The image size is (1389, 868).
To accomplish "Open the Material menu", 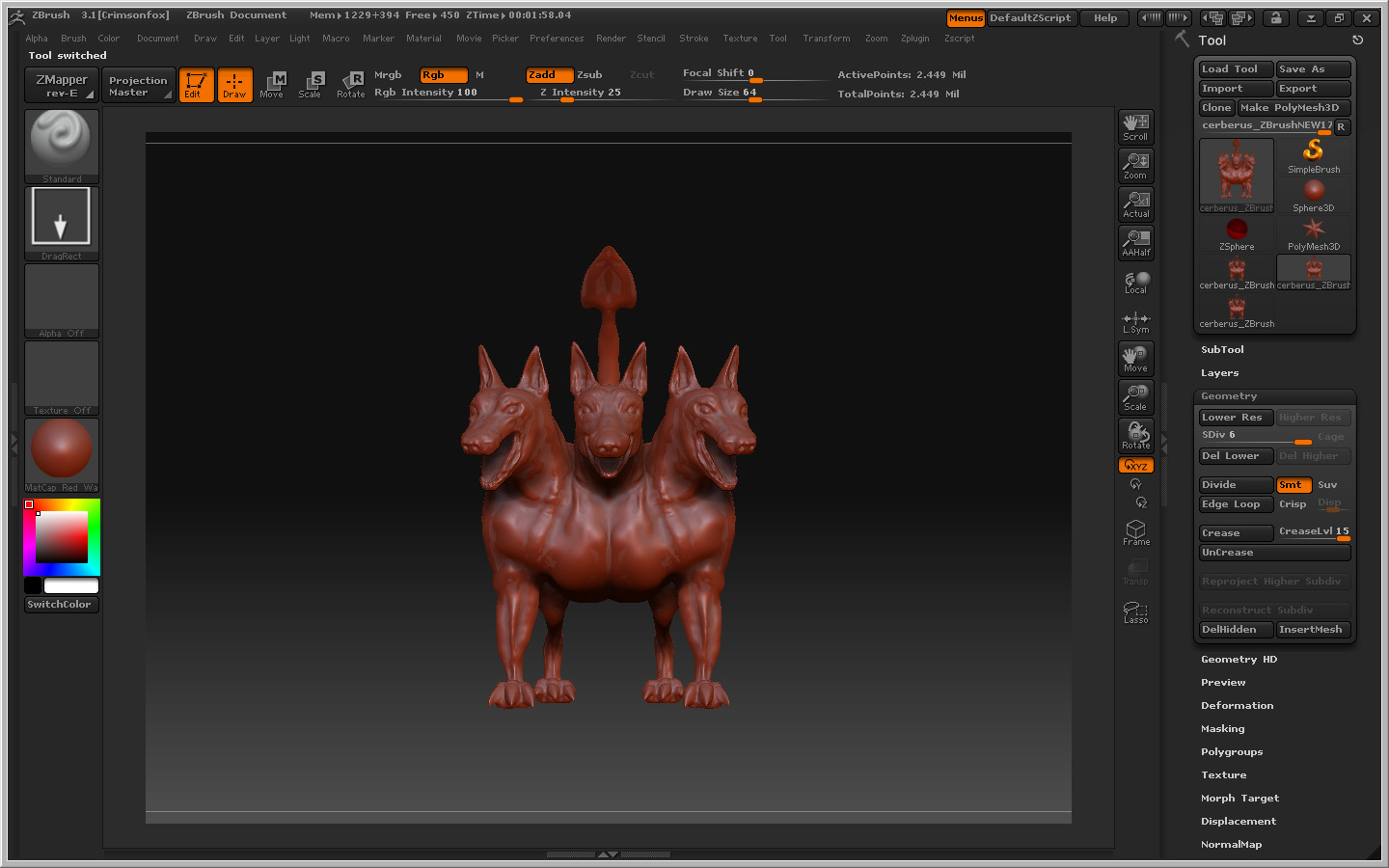I will click(423, 39).
